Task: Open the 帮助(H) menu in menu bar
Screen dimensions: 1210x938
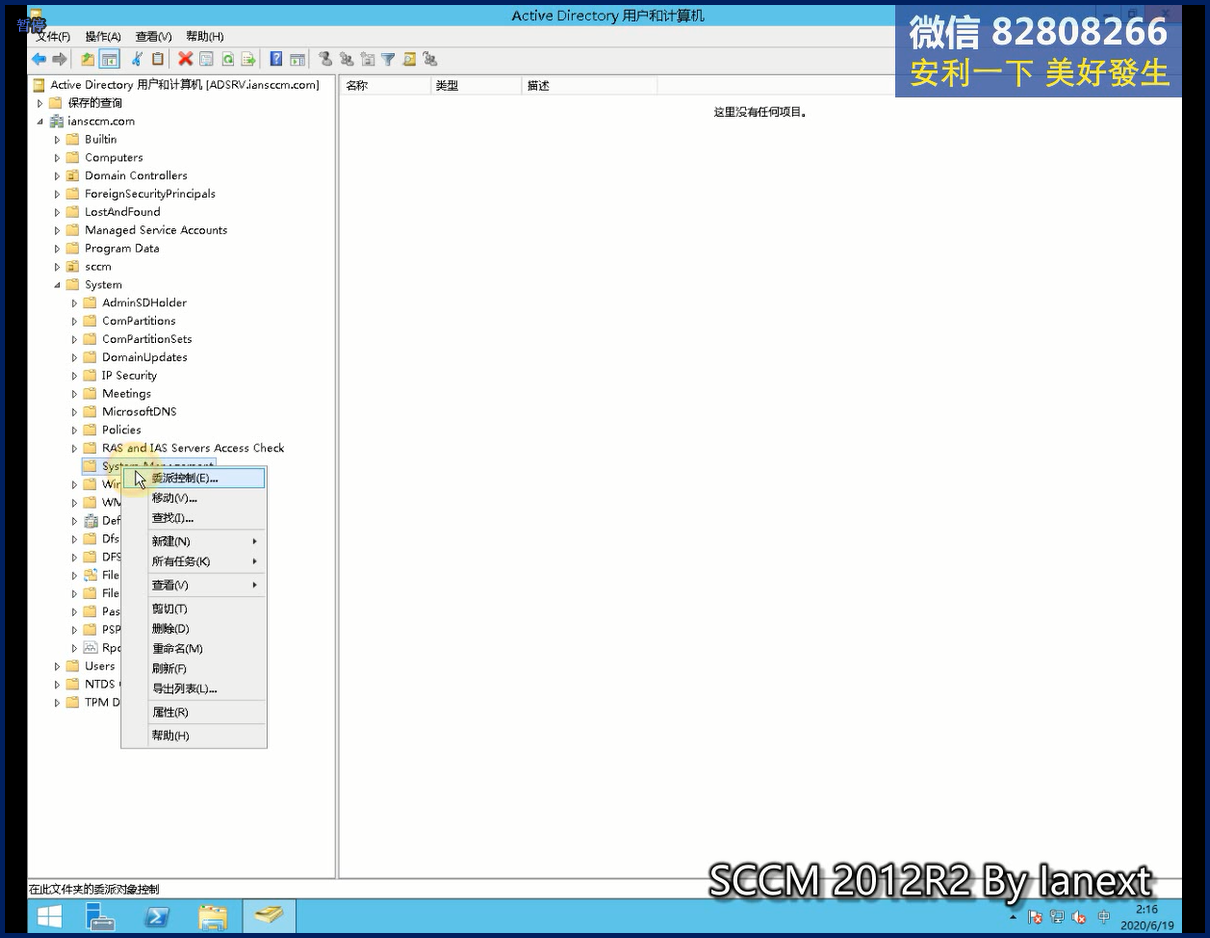Action: (x=205, y=36)
